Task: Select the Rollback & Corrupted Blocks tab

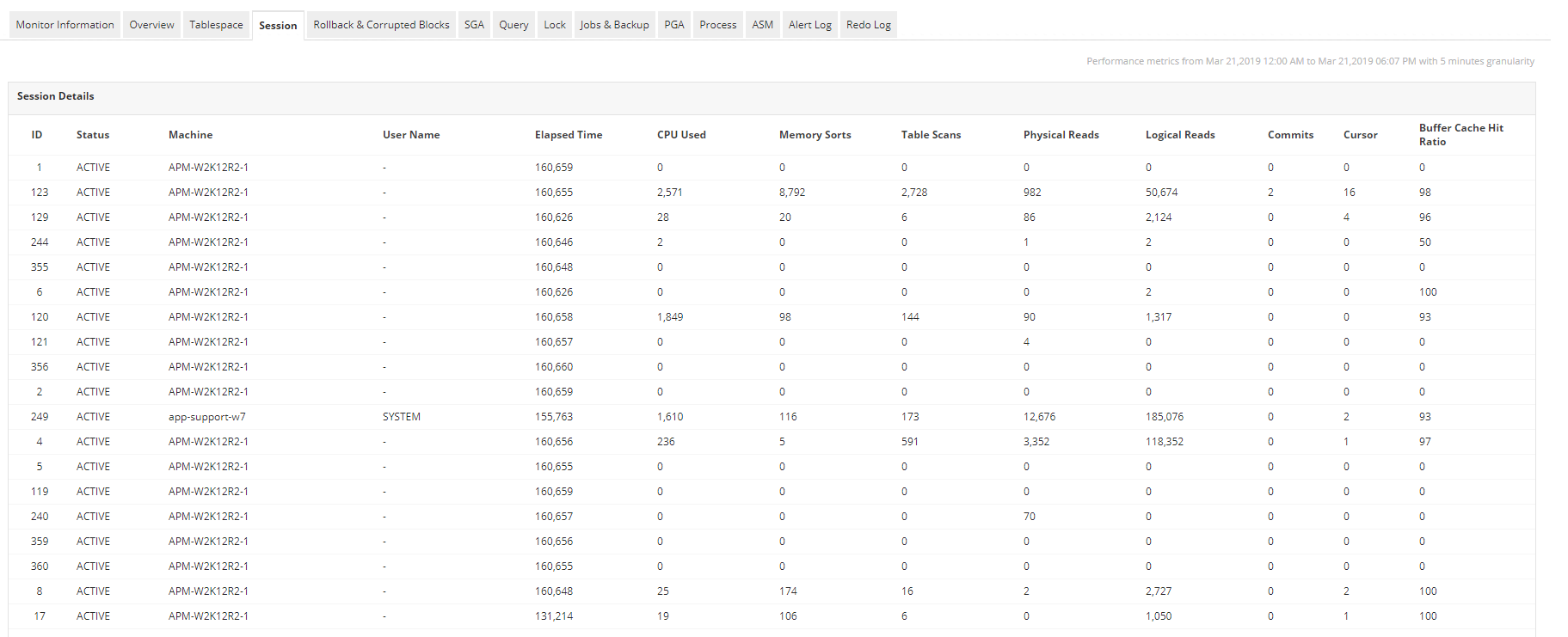Action: click(381, 25)
